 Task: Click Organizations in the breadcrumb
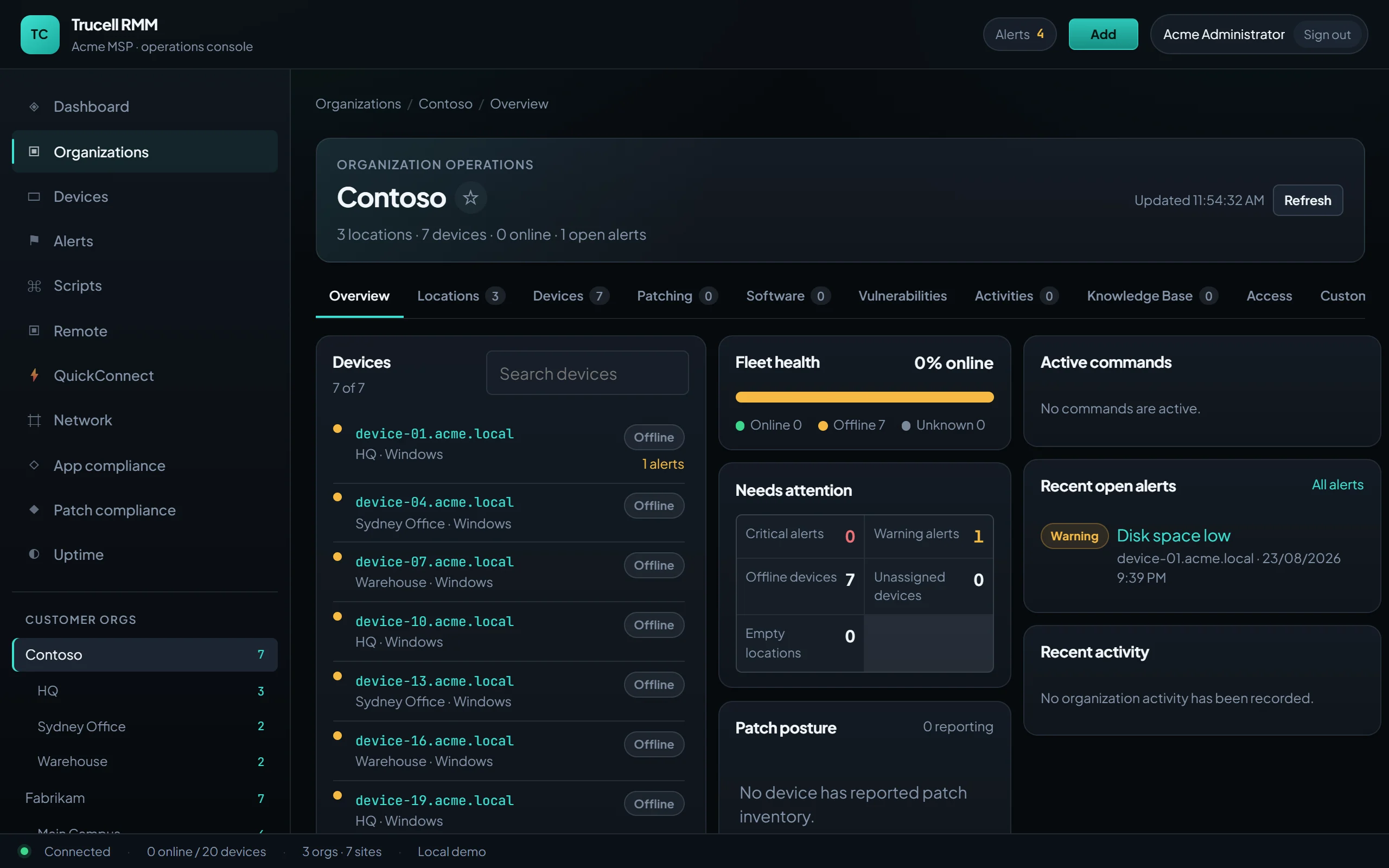tap(358, 104)
